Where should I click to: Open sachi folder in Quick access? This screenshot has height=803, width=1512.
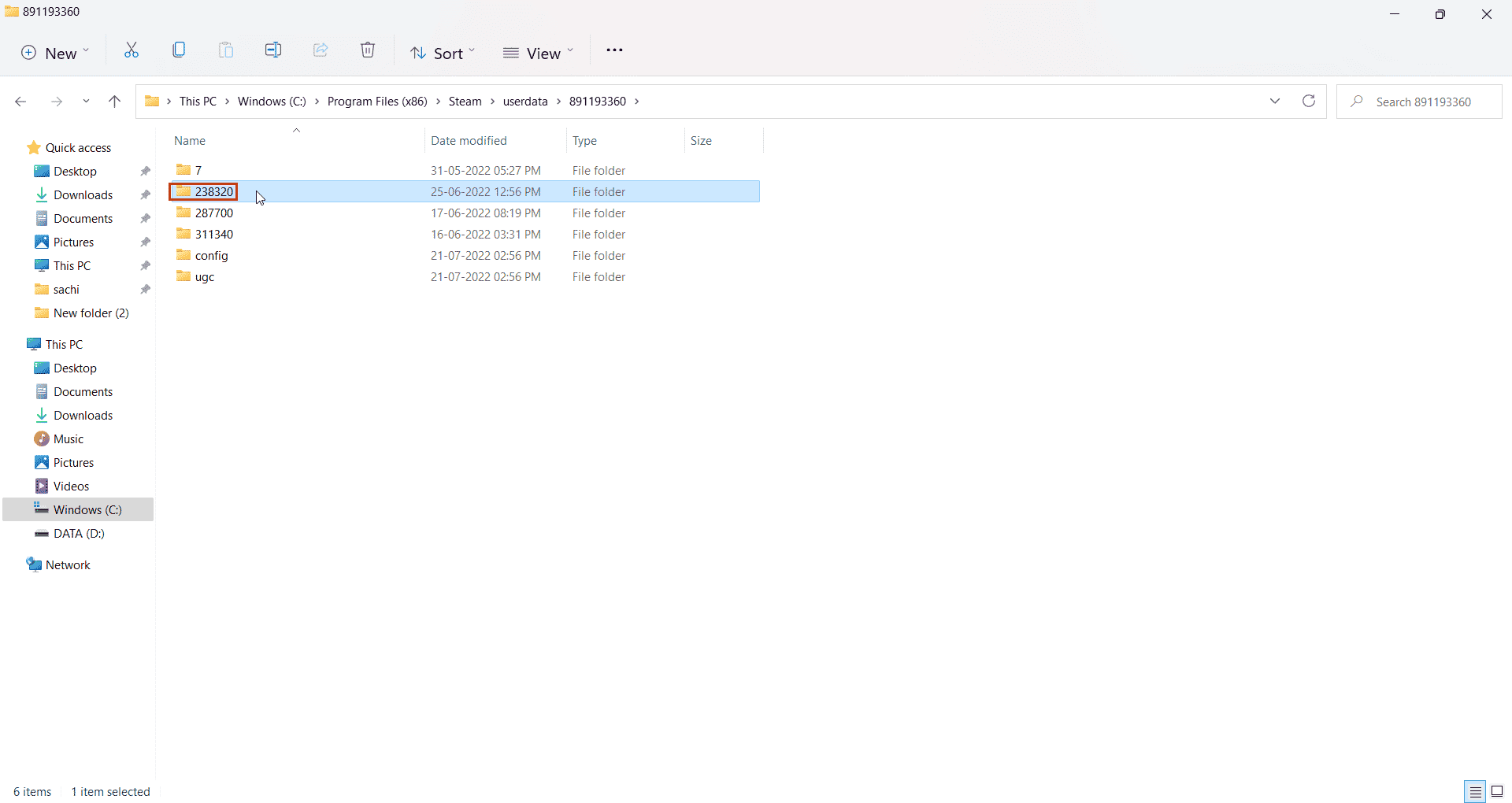point(66,289)
